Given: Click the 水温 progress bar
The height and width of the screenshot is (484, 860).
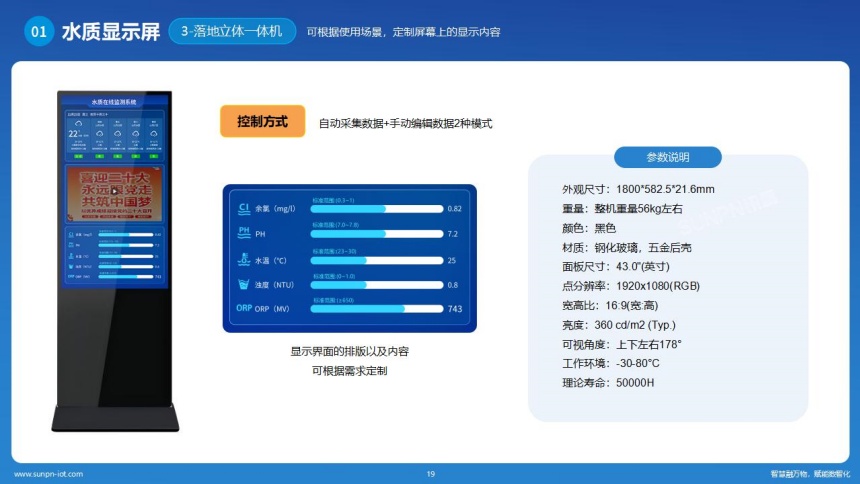Looking at the screenshot, I should [x=377, y=261].
